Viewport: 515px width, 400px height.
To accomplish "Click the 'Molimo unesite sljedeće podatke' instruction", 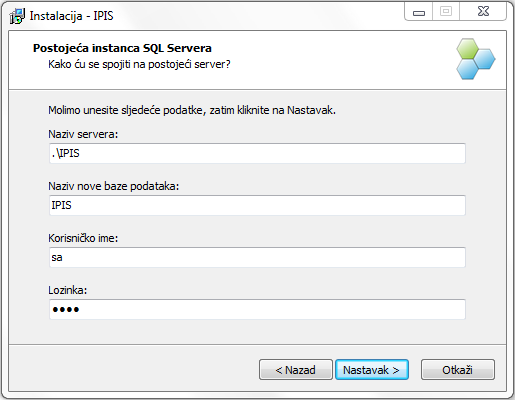I will (192, 110).
